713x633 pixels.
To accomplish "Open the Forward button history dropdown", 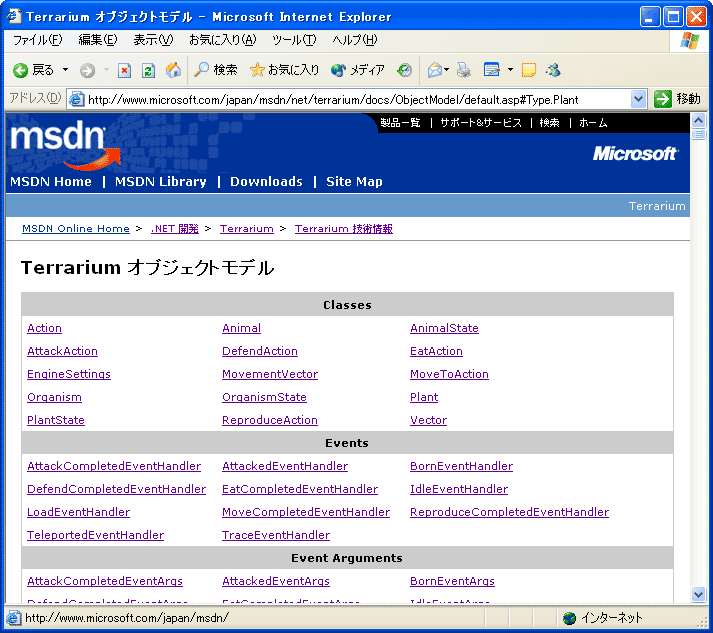I will [106, 70].
